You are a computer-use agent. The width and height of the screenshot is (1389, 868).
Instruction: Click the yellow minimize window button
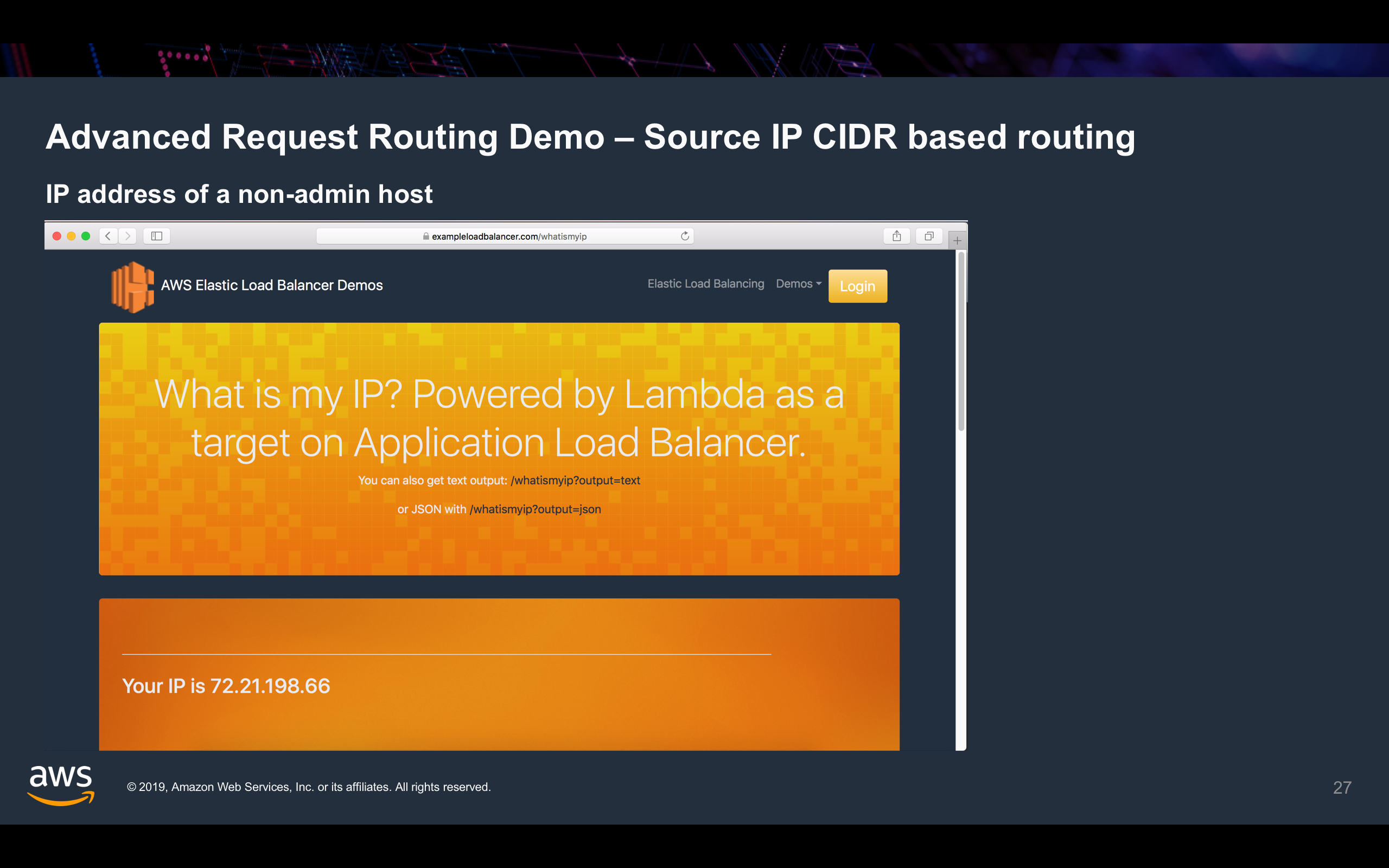pyautogui.click(x=71, y=236)
